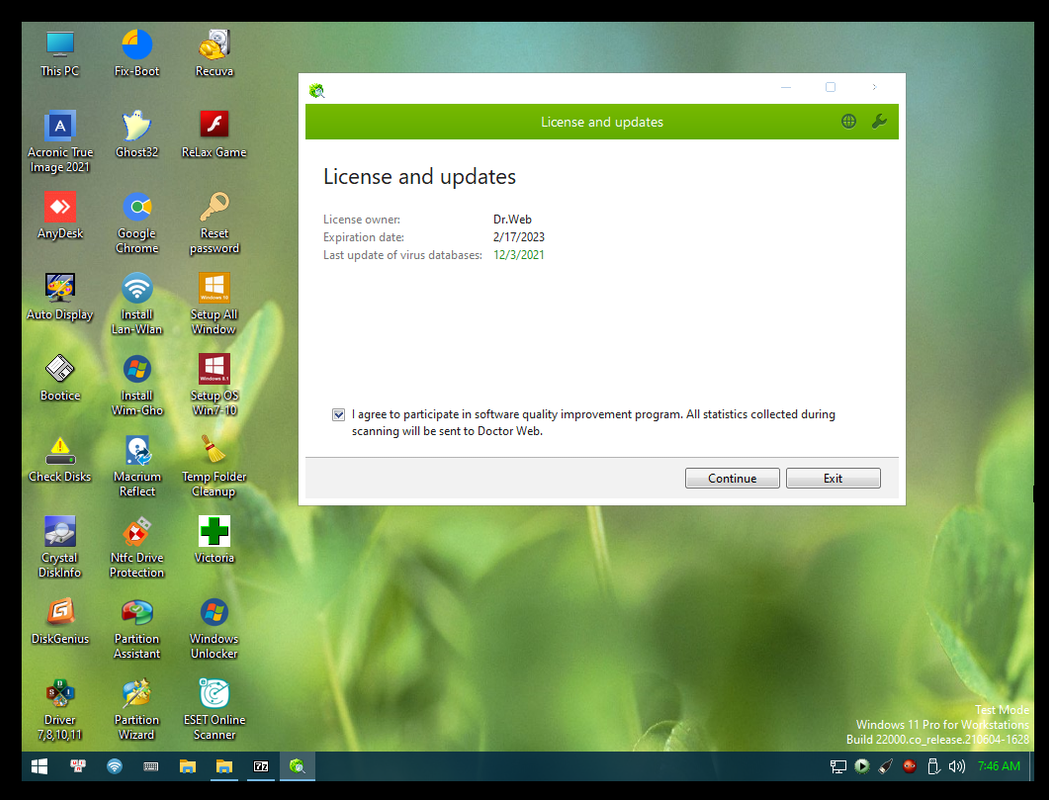Select the Google Chrome desktop icon
The image size is (1049, 800).
pyautogui.click(x=137, y=222)
